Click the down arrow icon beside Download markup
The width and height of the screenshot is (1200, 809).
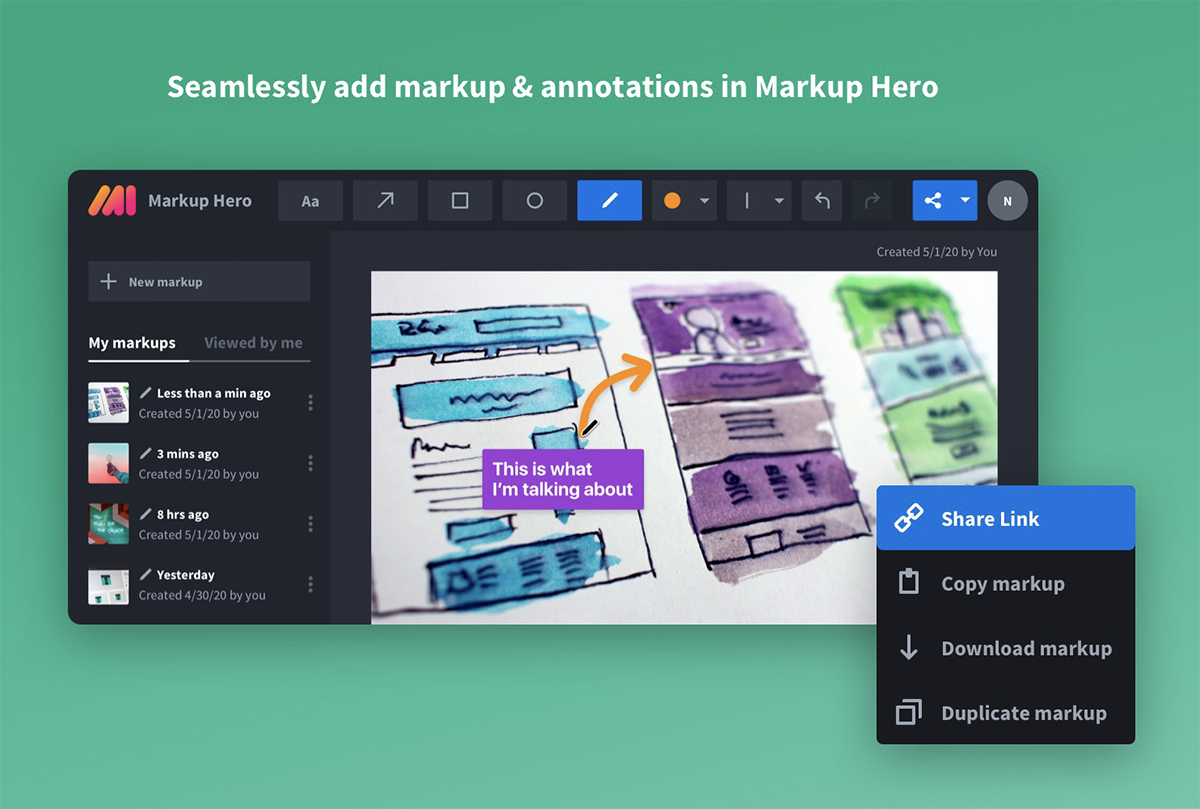(x=909, y=648)
